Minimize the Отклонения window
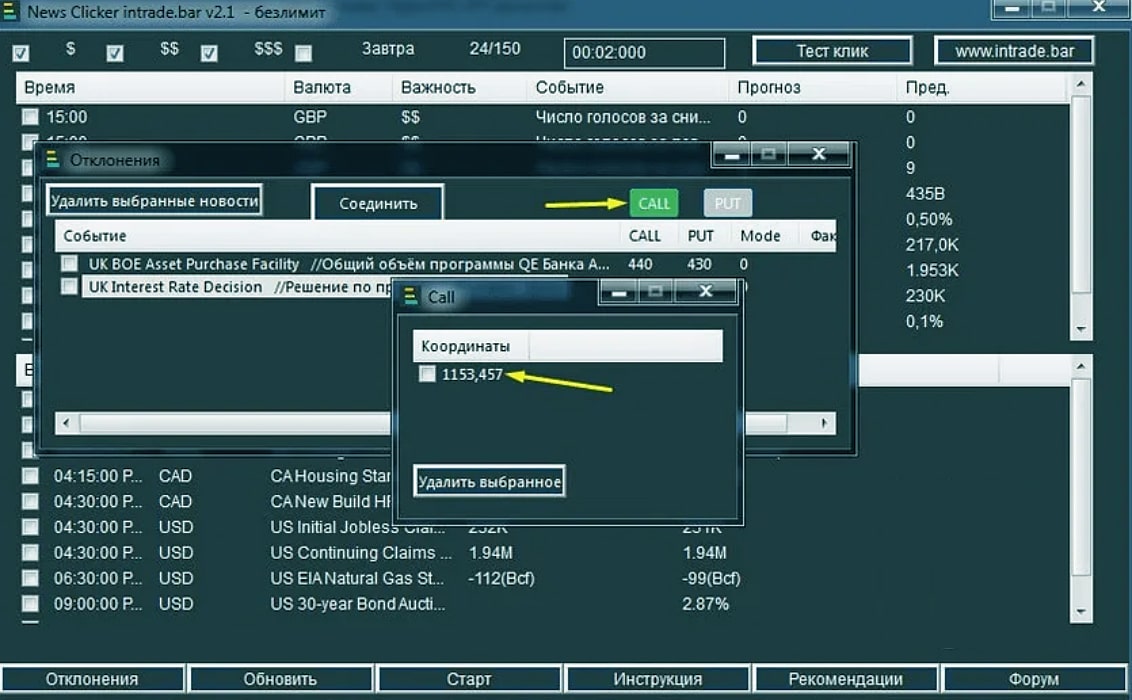Viewport: 1132px width, 700px height. tap(733, 155)
